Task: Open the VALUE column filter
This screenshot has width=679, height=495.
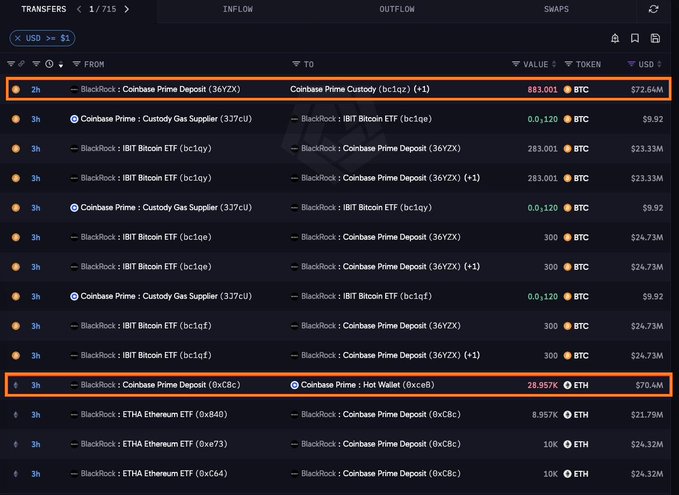Action: point(516,64)
